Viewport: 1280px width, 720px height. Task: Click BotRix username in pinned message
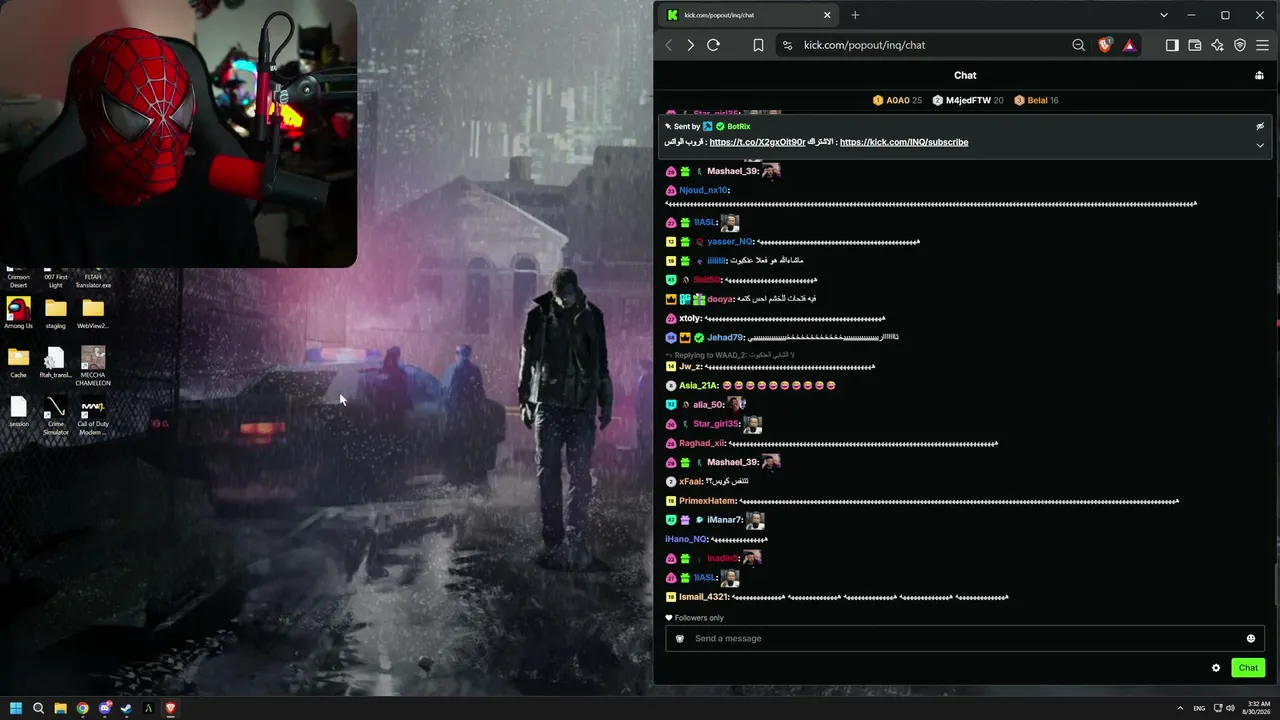coord(739,127)
